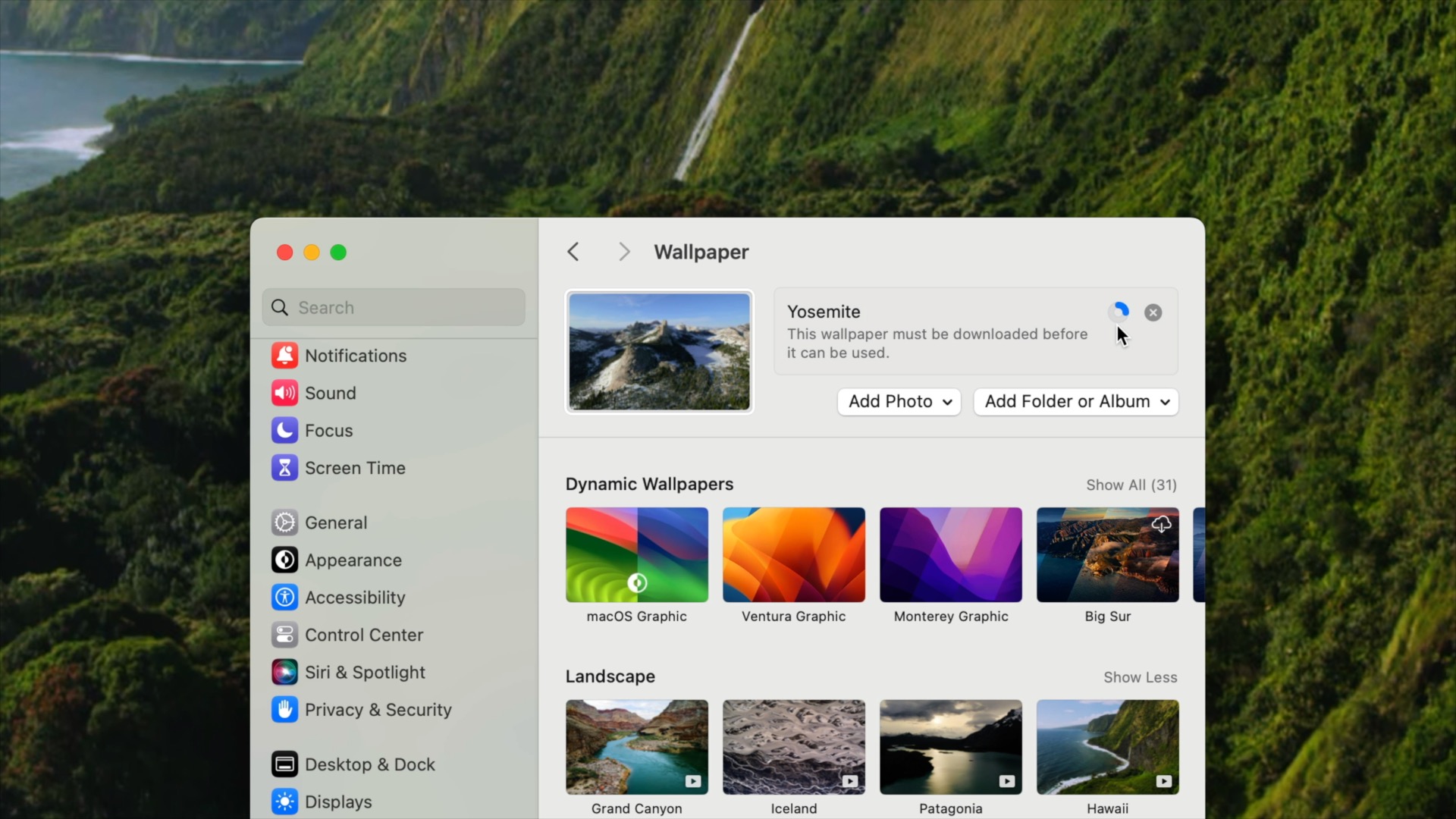Expand the Add Photo dropdown
The width and height of the screenshot is (1456, 819).
click(899, 401)
